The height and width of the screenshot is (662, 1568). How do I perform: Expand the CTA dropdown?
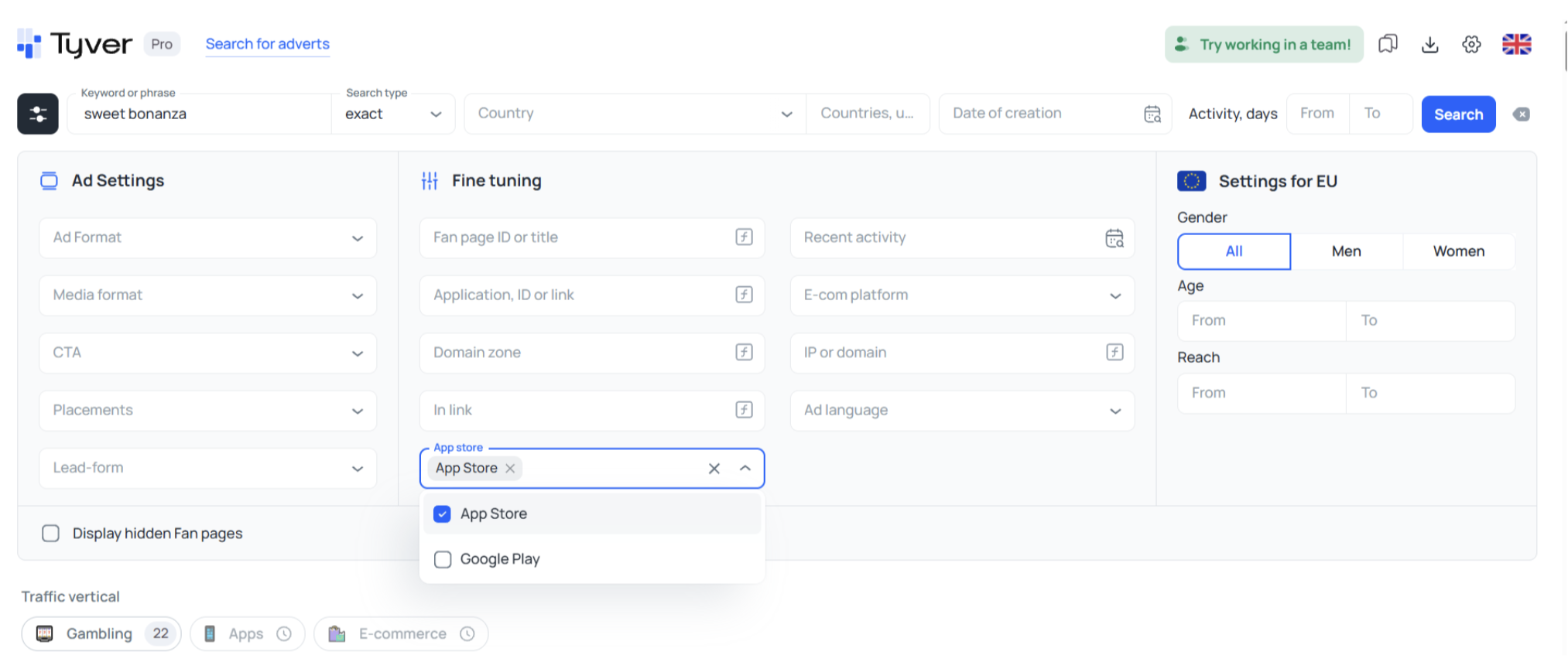pyautogui.click(x=208, y=353)
